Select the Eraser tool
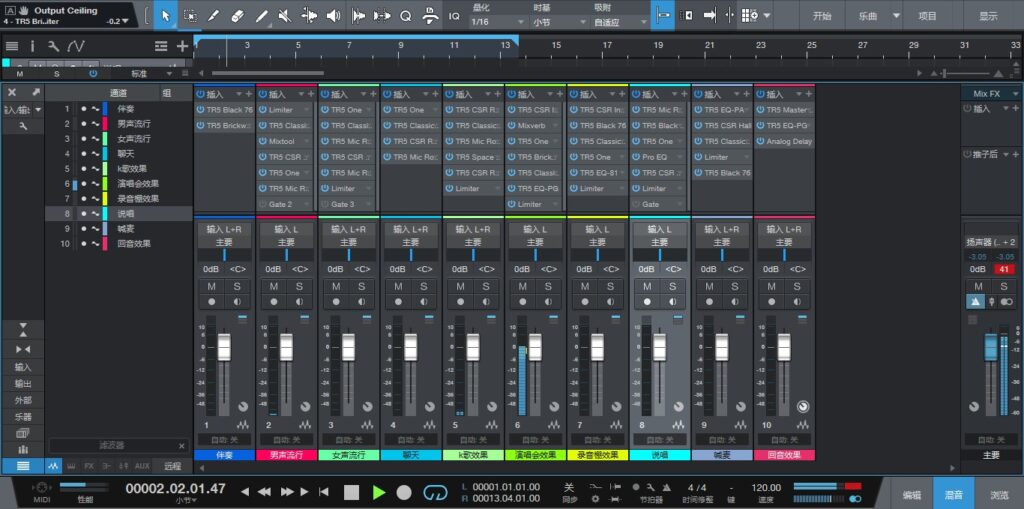Image resolution: width=1024 pixels, height=509 pixels. (238, 16)
